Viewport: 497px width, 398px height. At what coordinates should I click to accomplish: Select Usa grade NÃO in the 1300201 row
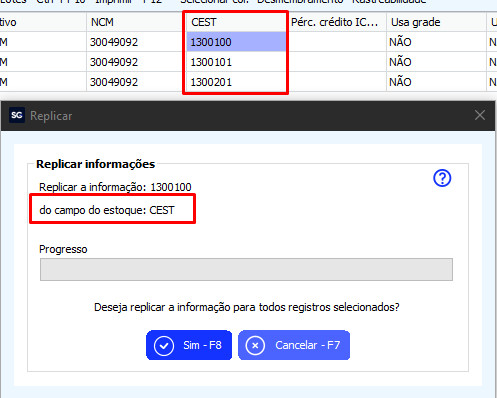(x=436, y=82)
